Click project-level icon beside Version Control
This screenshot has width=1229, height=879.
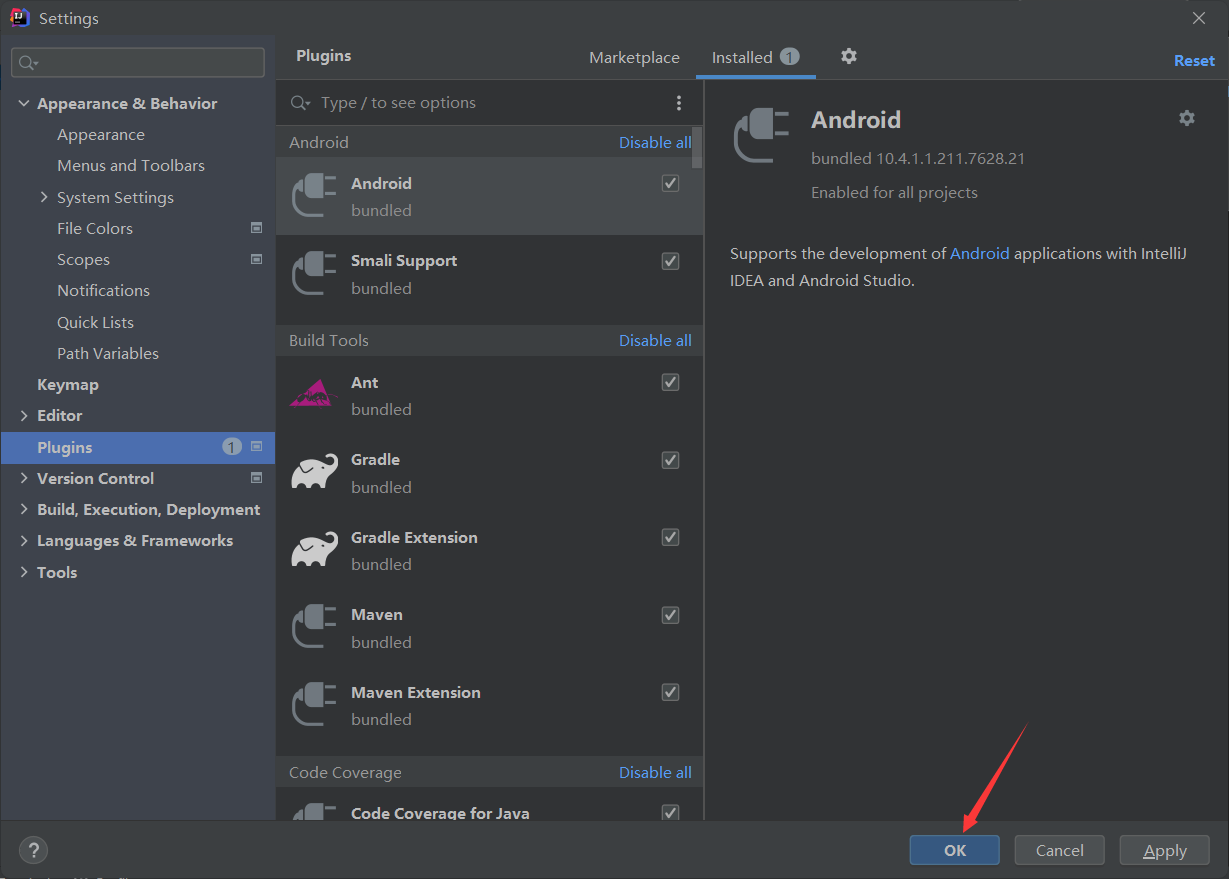click(x=256, y=478)
